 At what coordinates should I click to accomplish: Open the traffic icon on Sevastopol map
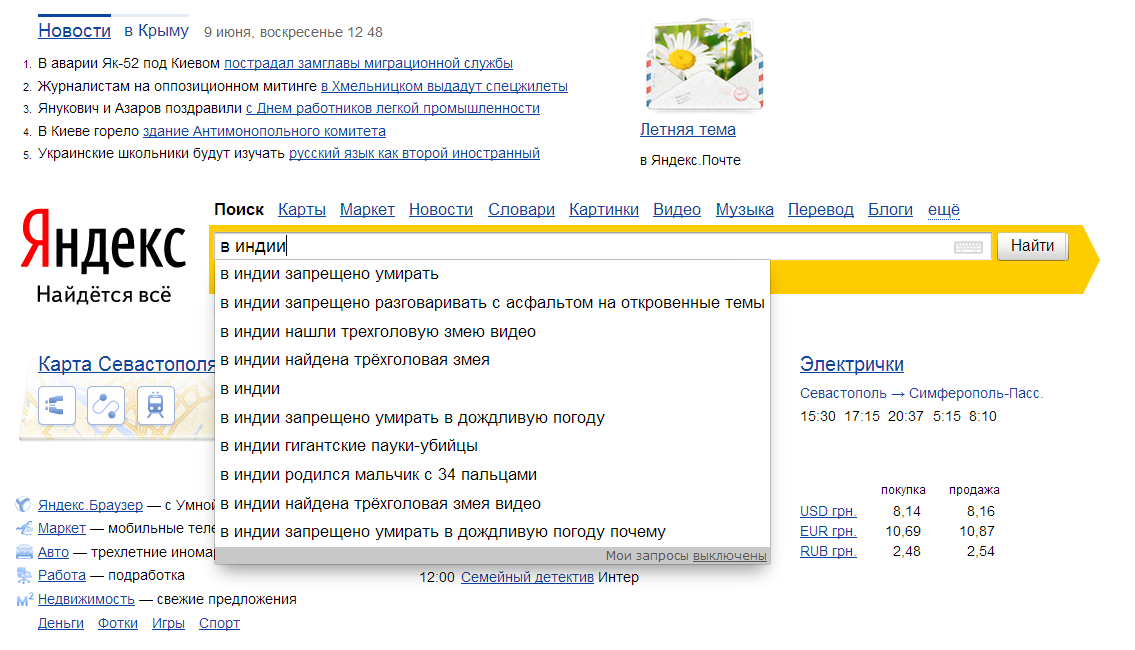(x=57, y=405)
